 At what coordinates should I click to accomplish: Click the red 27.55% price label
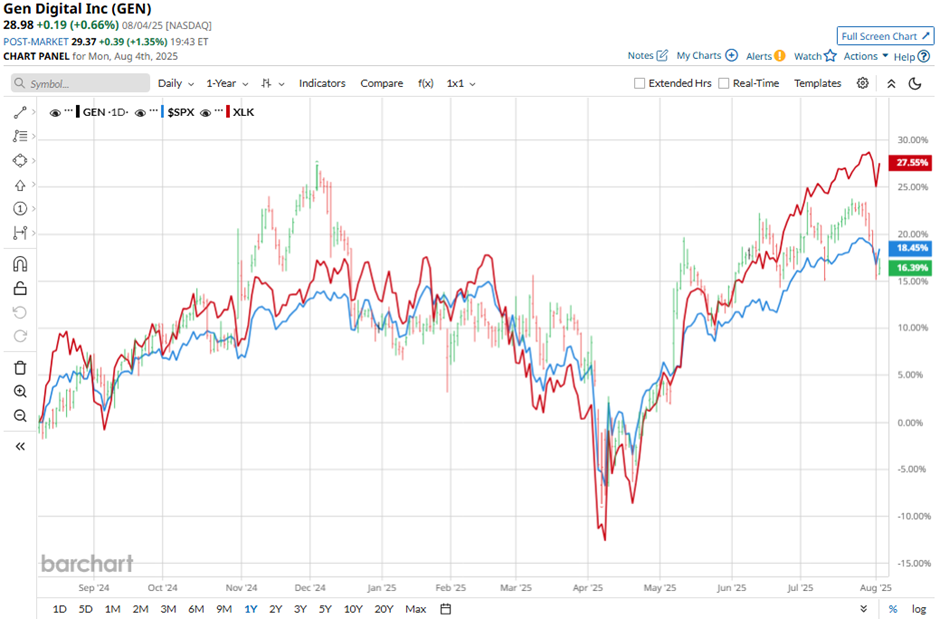(x=910, y=162)
